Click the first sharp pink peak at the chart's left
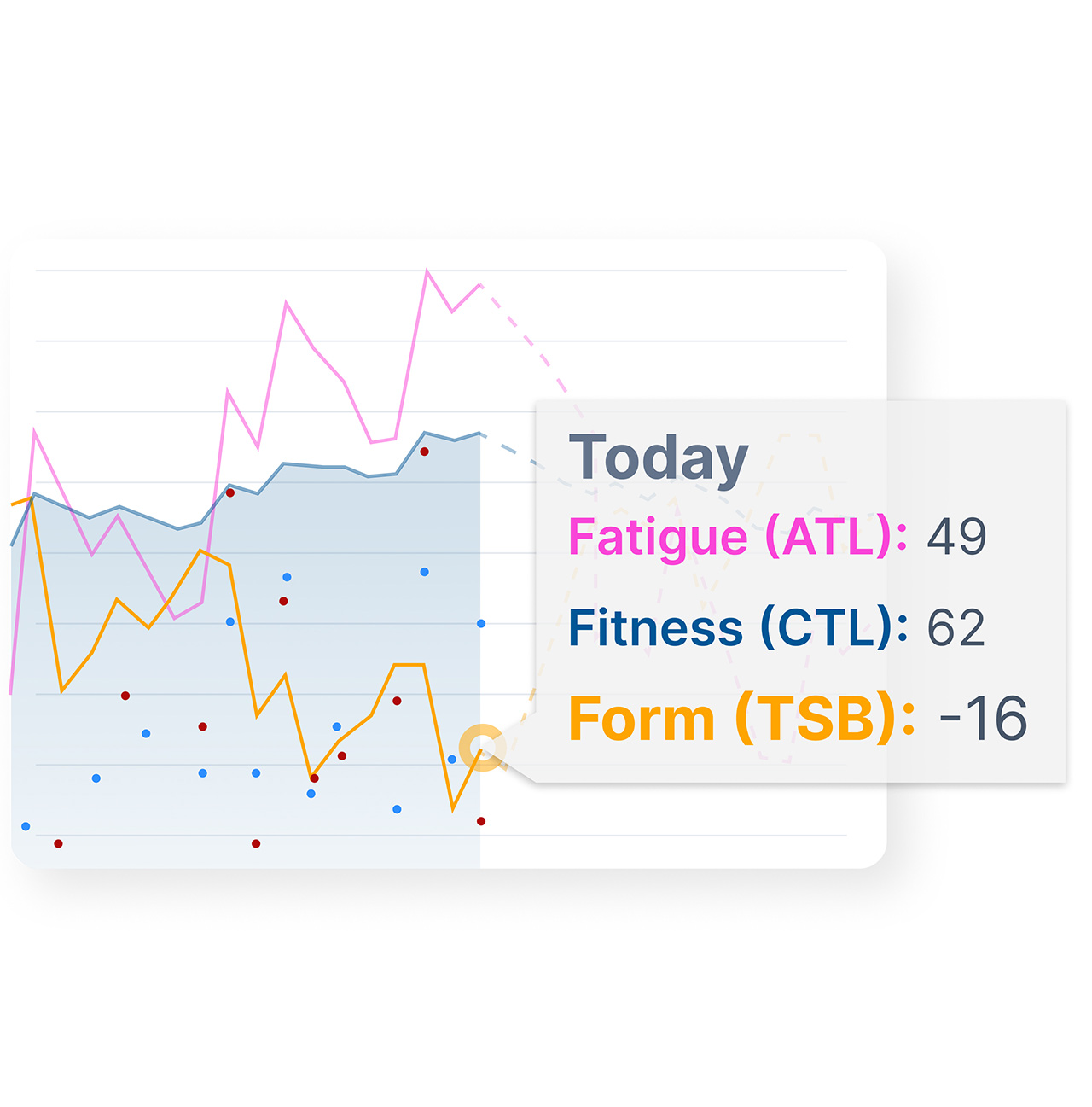This screenshot has width=1092, height=1107. [34, 431]
